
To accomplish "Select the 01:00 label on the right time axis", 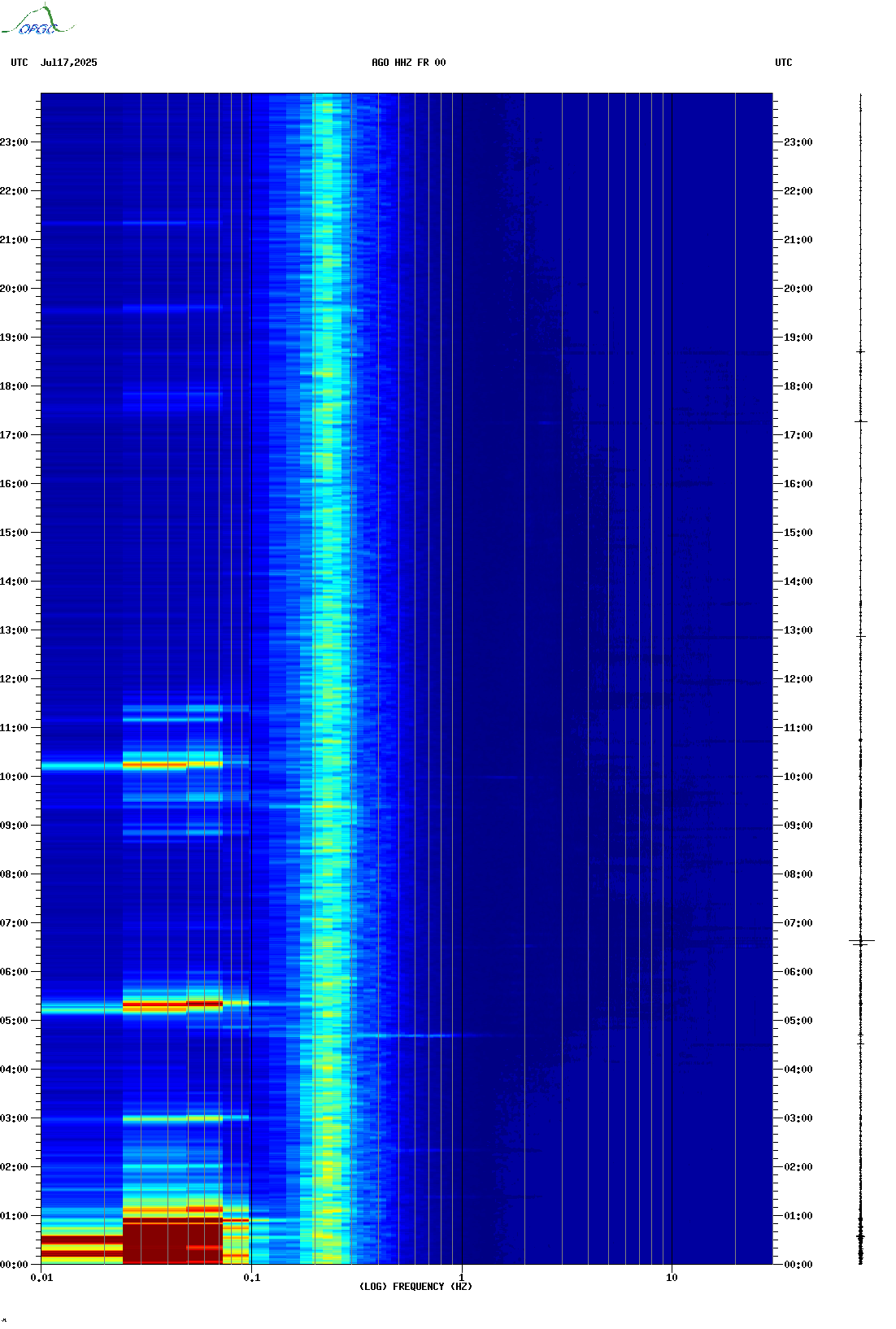I will click(798, 1216).
